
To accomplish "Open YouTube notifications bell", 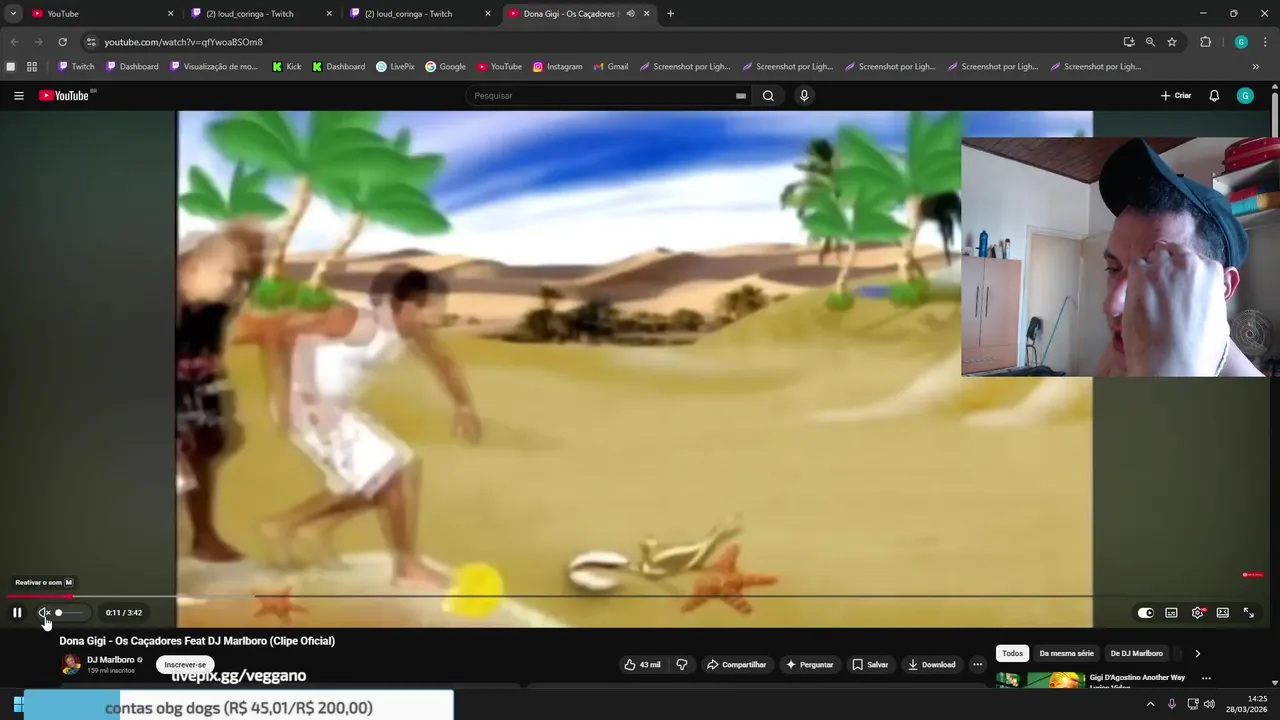I will tap(1214, 96).
